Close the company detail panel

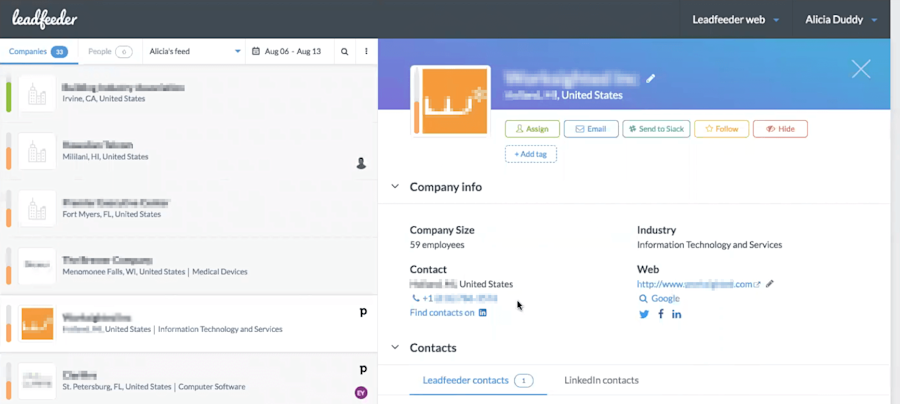point(861,69)
